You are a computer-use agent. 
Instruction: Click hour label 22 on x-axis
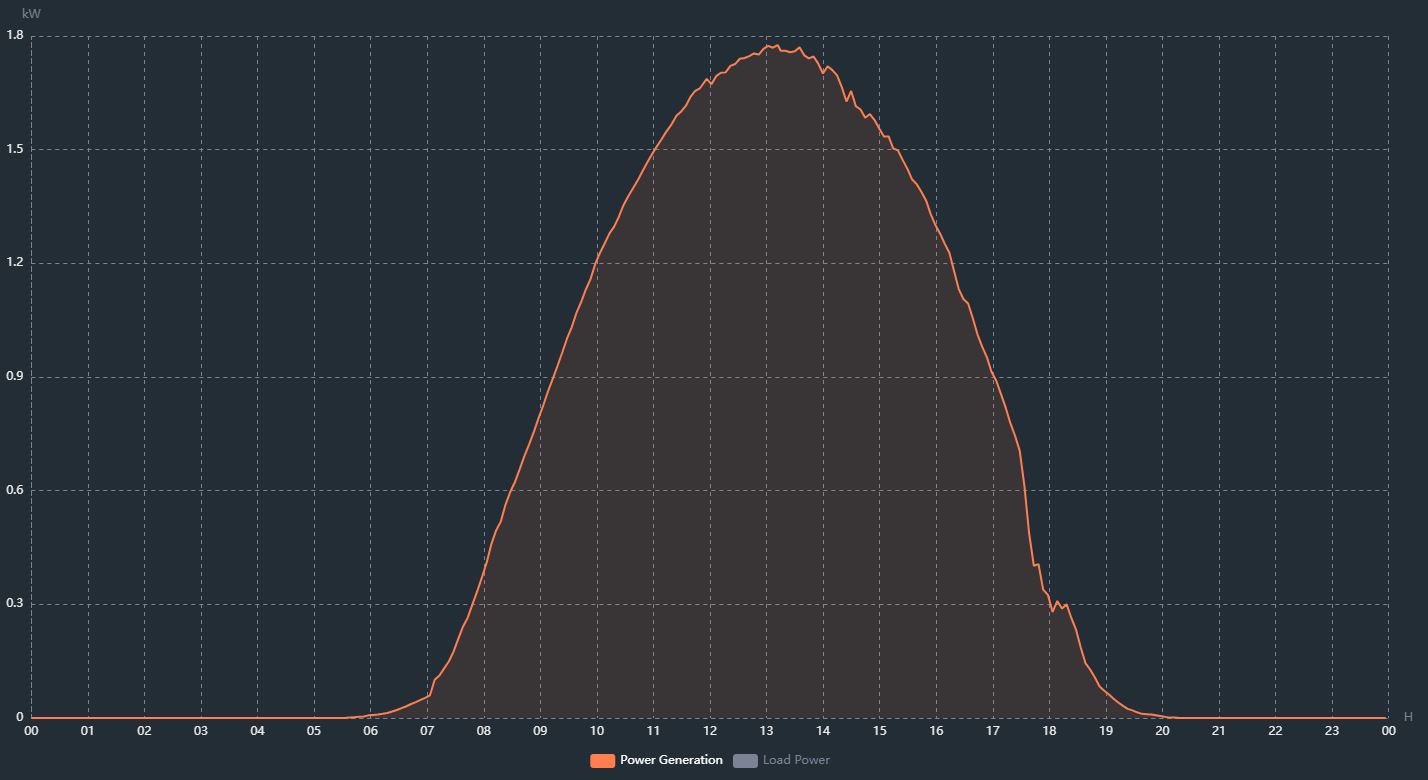click(1275, 731)
